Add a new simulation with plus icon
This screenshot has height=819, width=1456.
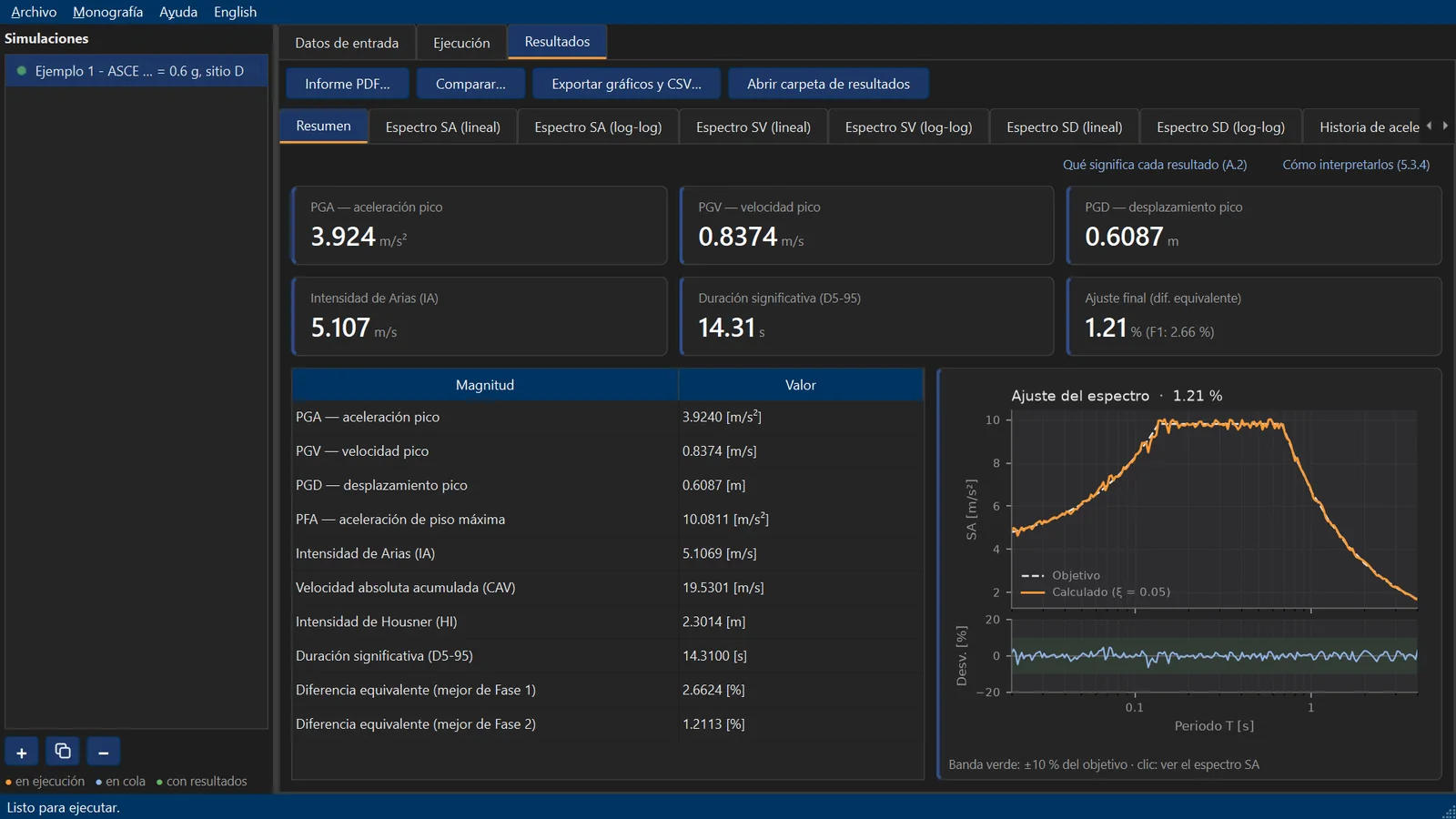click(x=22, y=753)
